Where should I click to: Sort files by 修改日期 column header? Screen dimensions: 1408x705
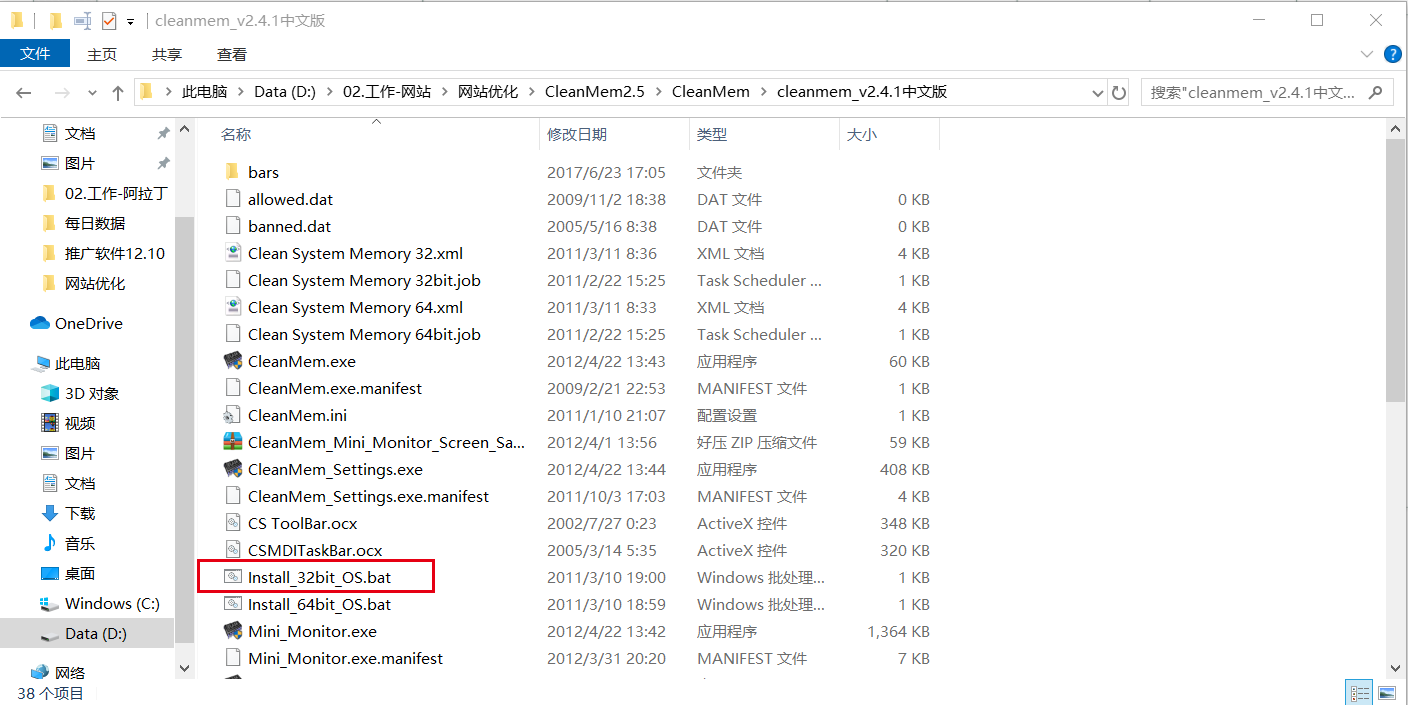coord(577,134)
